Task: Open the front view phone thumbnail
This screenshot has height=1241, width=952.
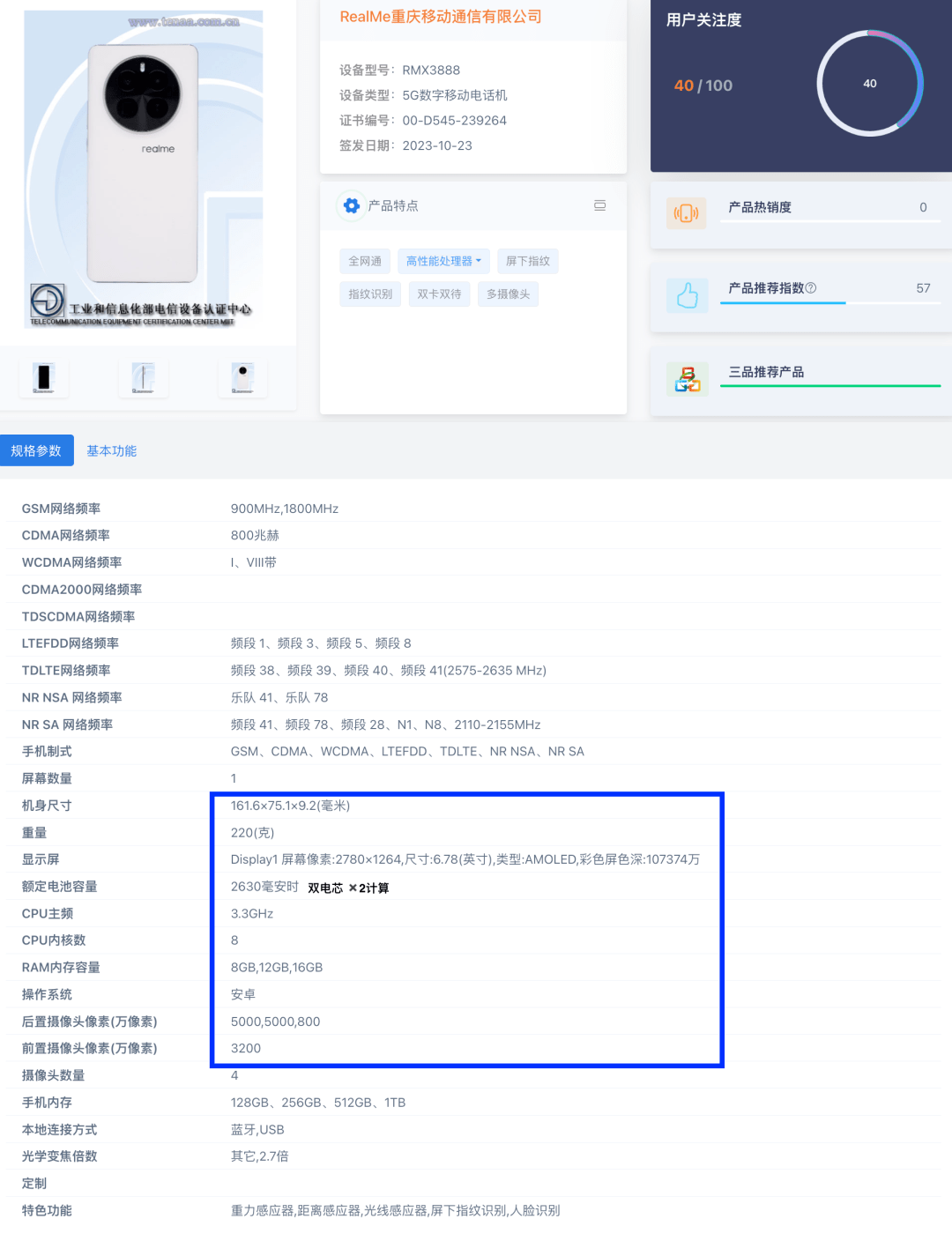Action: click(x=44, y=377)
